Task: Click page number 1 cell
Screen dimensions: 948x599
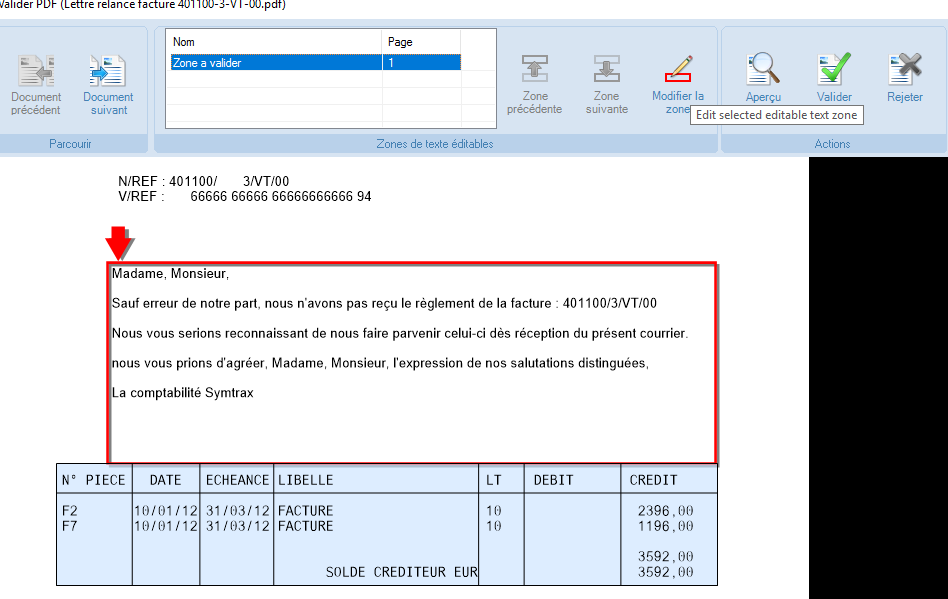Action: (421, 63)
